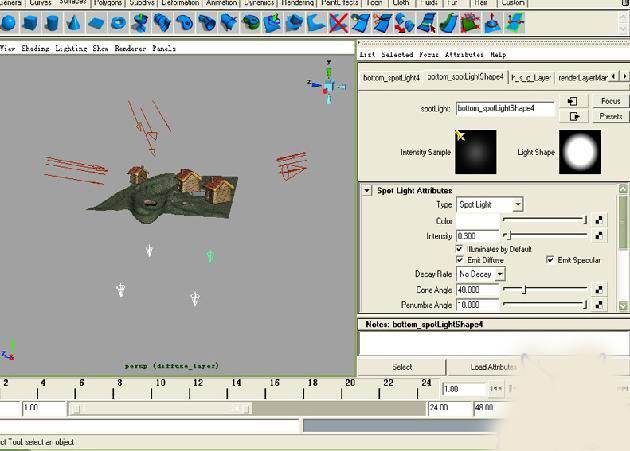
Task: Open the Lighting menu in the viewport panel
Action: [x=70, y=48]
